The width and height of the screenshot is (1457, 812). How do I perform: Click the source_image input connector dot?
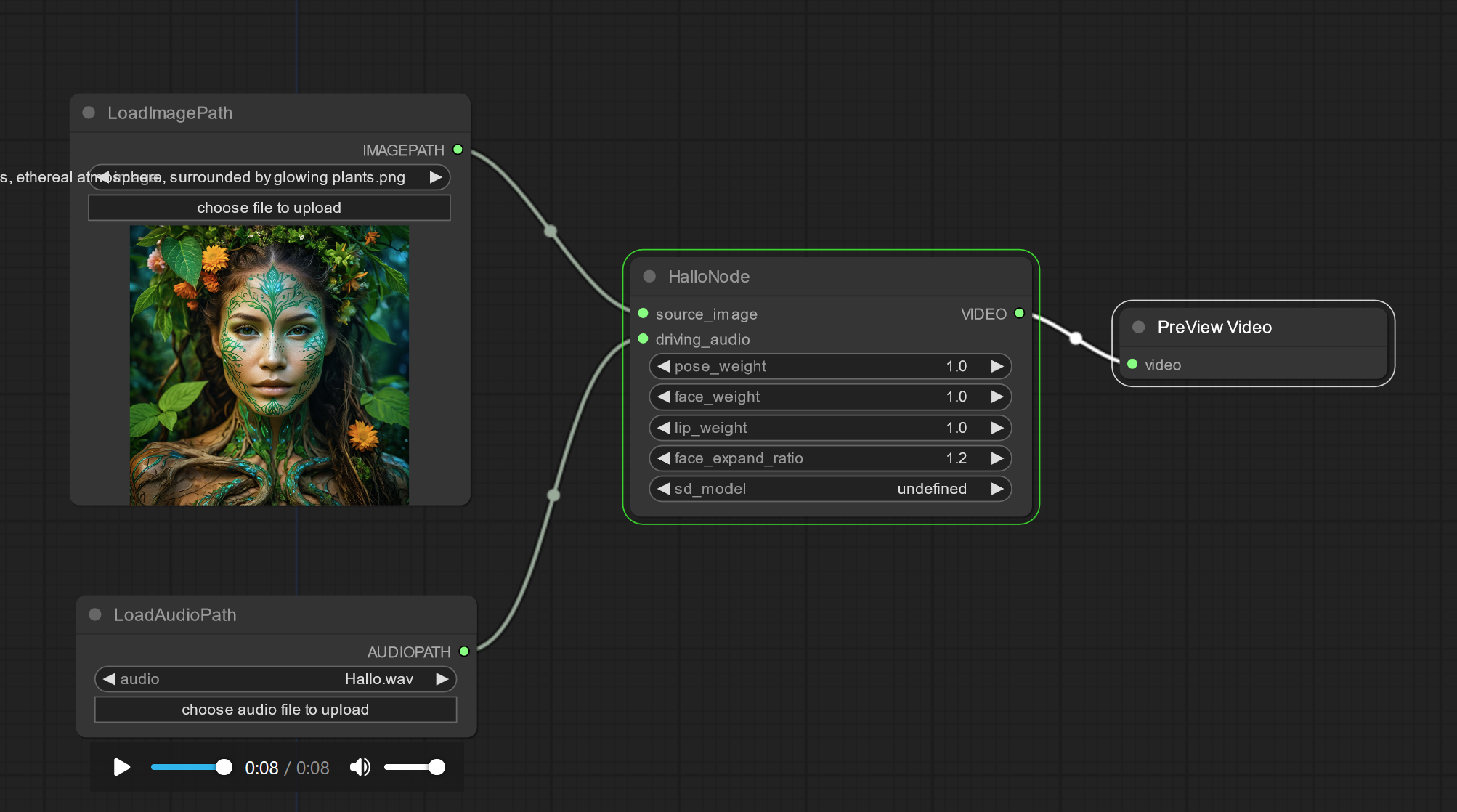tap(643, 313)
